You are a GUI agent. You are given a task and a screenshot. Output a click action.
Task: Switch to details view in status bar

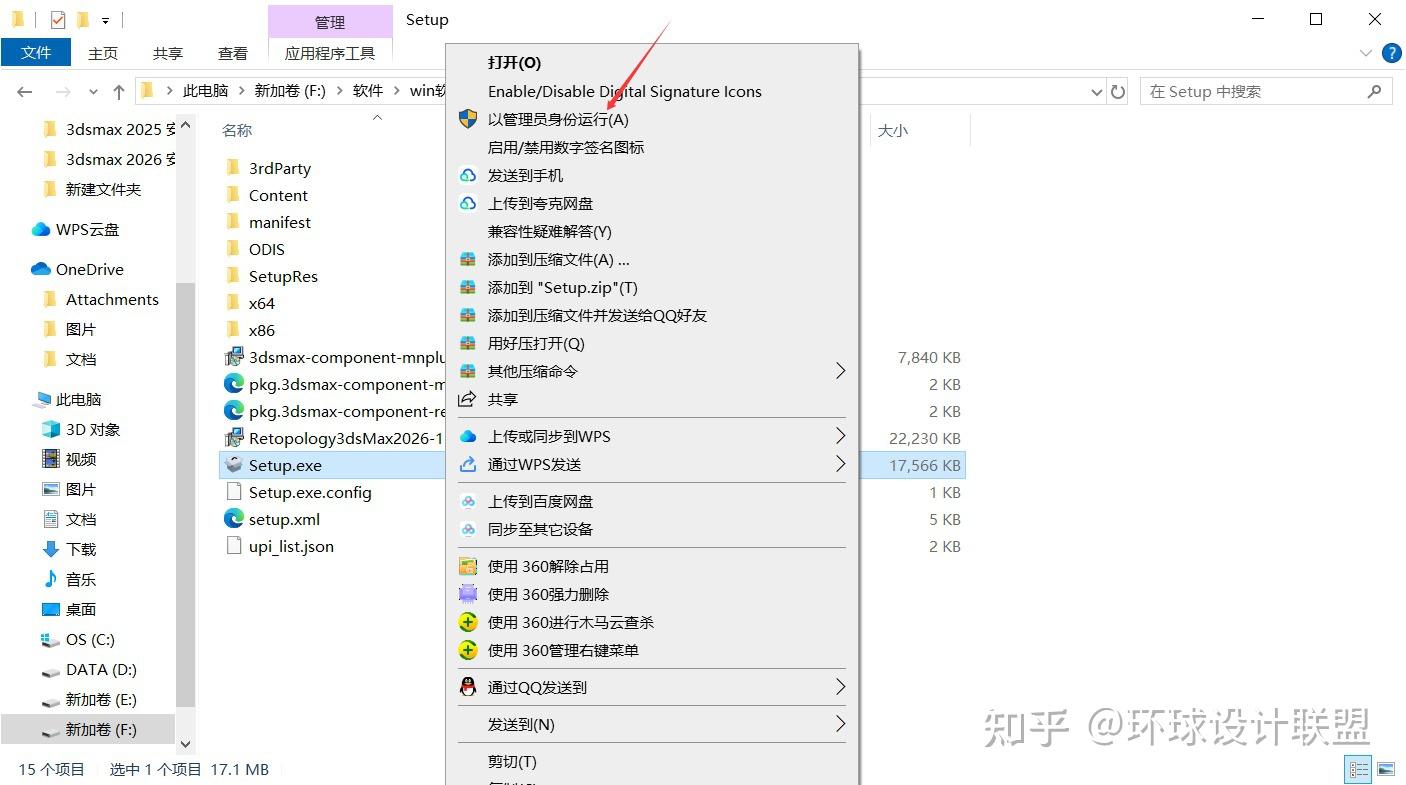click(x=1359, y=769)
